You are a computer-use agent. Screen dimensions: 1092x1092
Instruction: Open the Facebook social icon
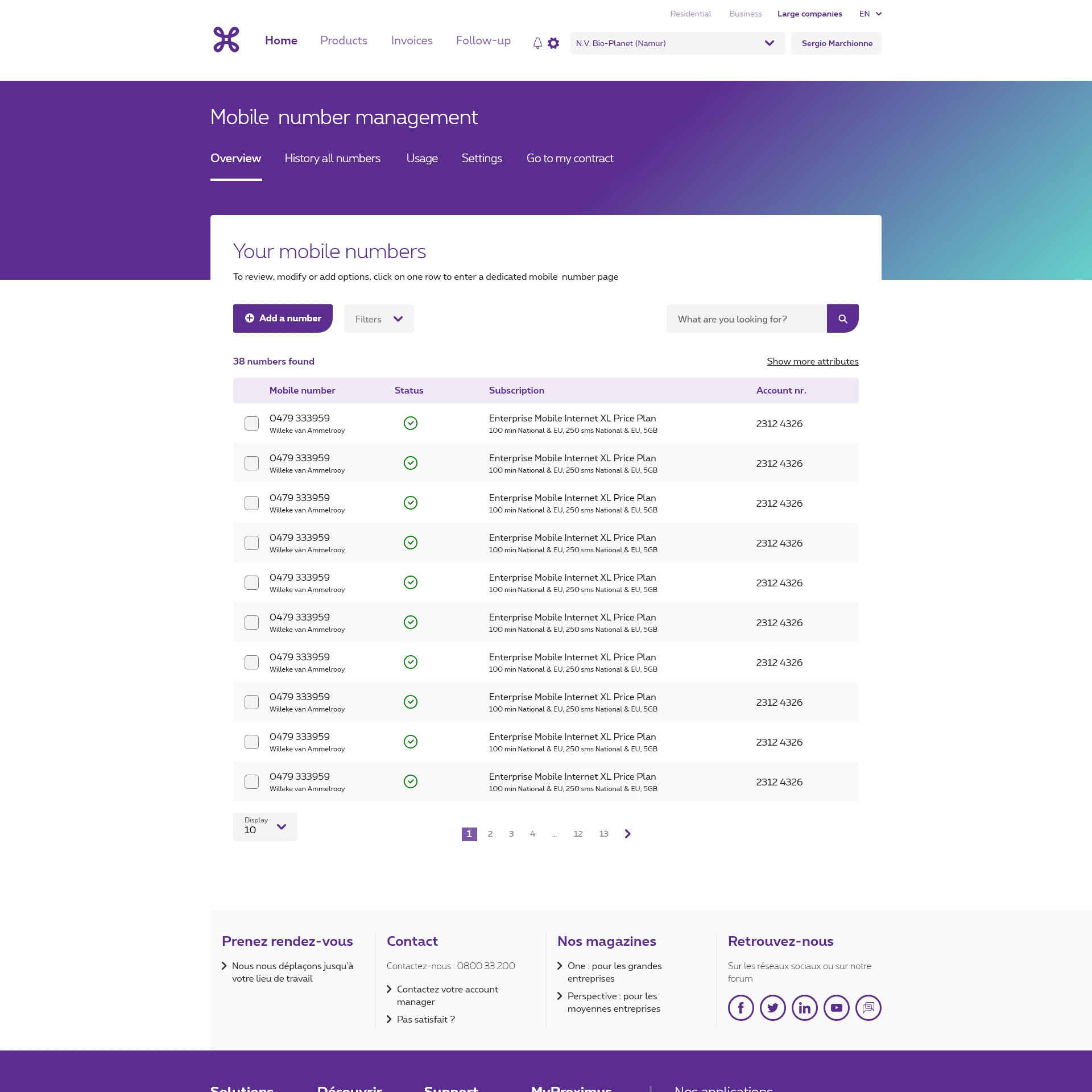[x=741, y=1008]
